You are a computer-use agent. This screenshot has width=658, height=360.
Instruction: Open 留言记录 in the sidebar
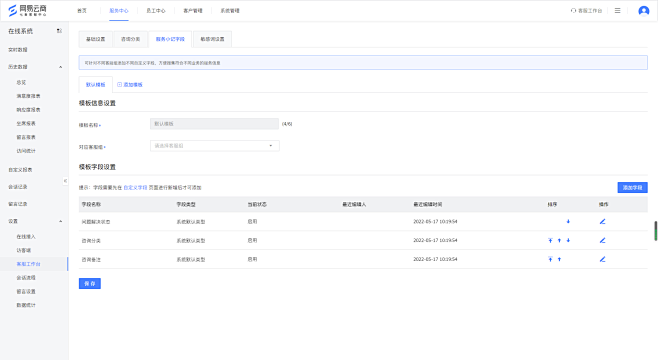click(18, 204)
